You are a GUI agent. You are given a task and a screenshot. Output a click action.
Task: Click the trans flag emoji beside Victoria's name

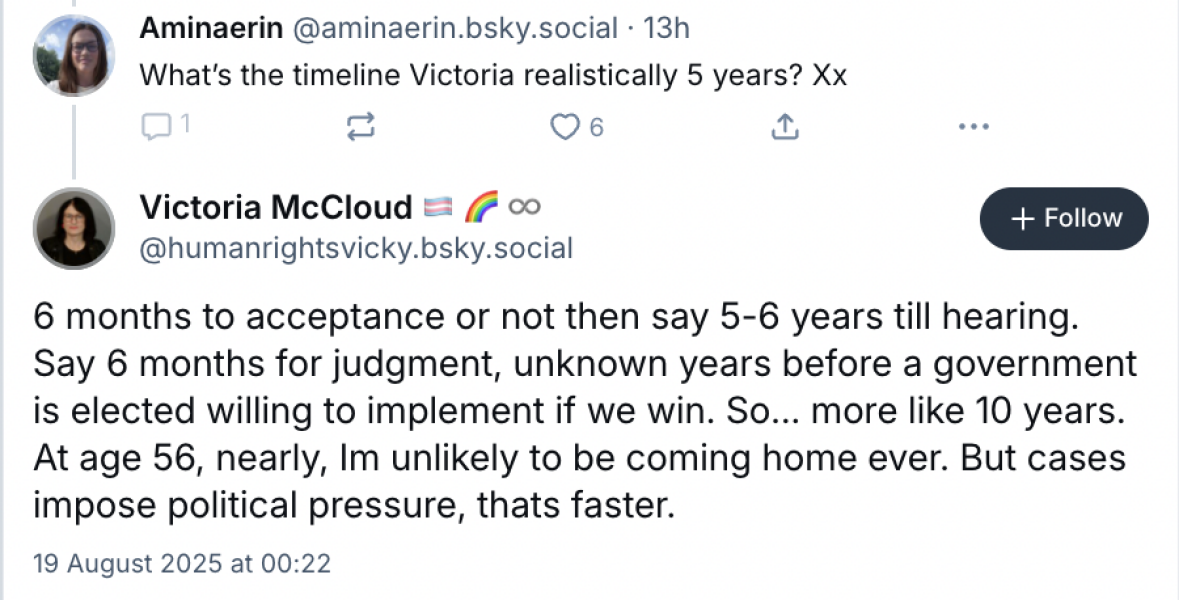pyautogui.click(x=439, y=207)
